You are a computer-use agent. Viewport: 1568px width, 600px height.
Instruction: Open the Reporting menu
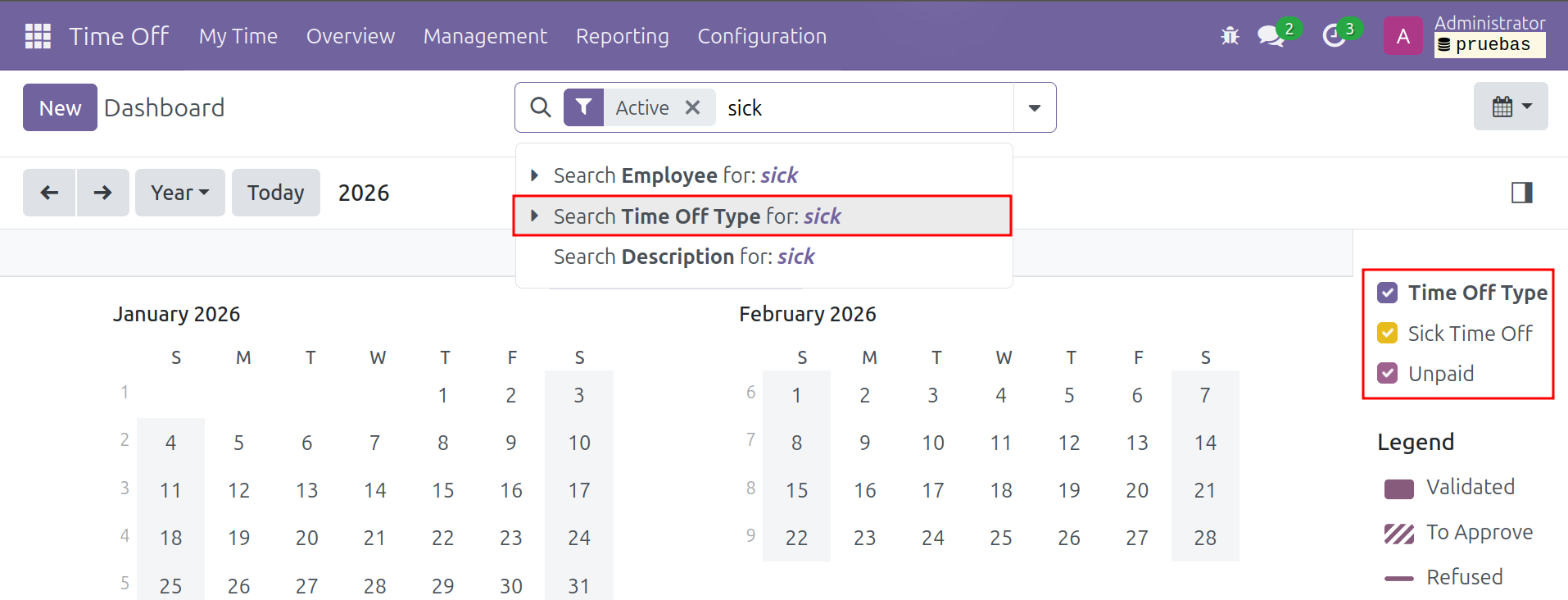coord(623,36)
